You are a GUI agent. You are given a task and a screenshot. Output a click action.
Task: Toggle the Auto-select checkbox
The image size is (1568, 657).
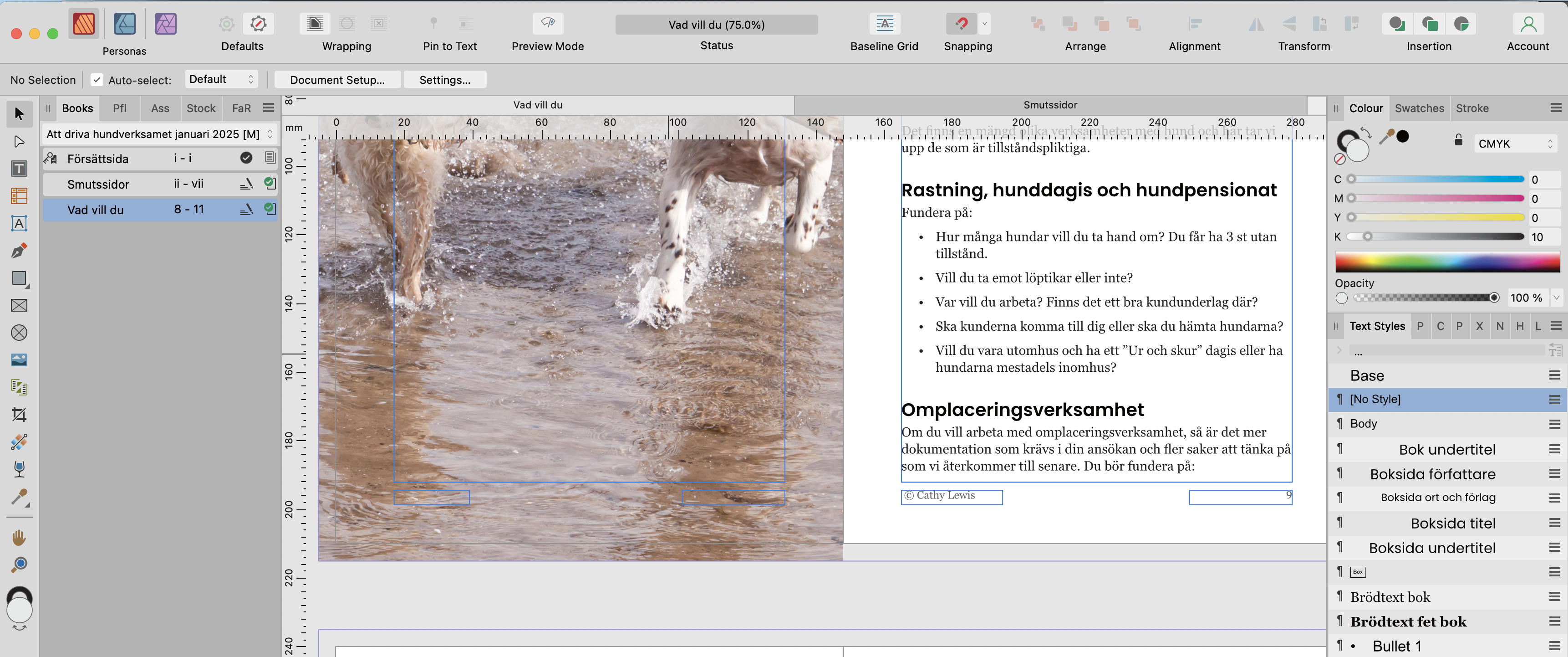(x=97, y=80)
